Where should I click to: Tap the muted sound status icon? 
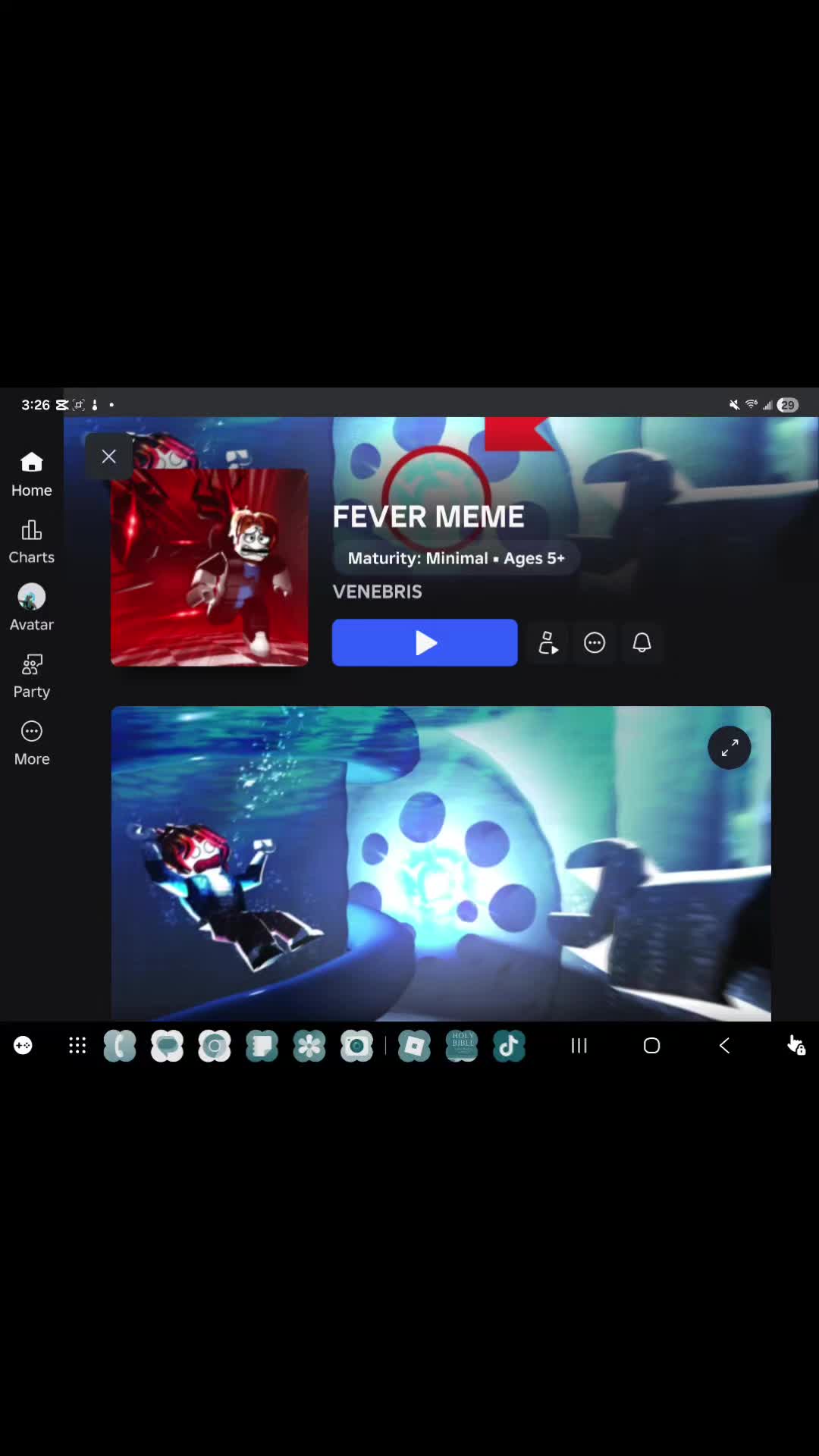coord(734,405)
